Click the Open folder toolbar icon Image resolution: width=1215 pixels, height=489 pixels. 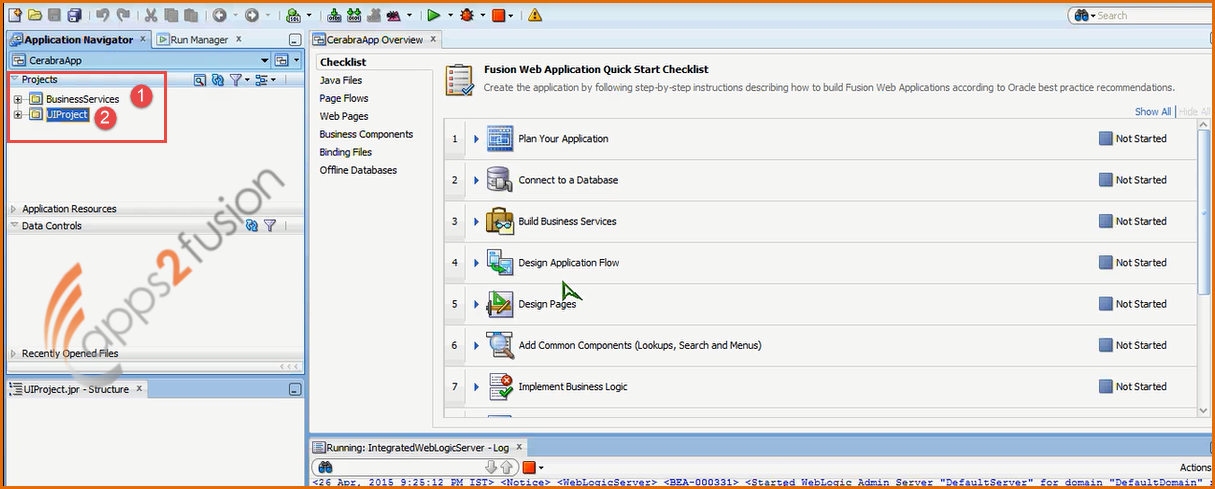(35, 15)
